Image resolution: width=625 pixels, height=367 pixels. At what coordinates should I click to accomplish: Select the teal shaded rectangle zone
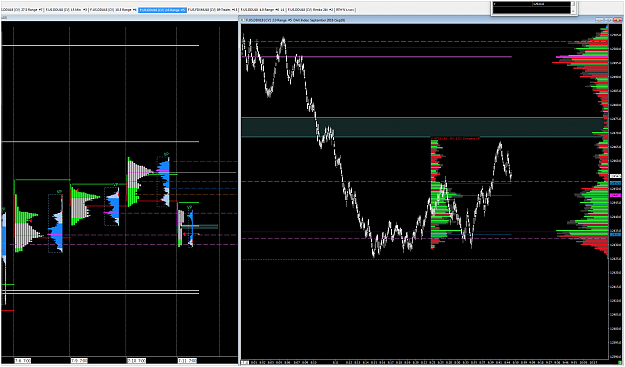pos(423,127)
